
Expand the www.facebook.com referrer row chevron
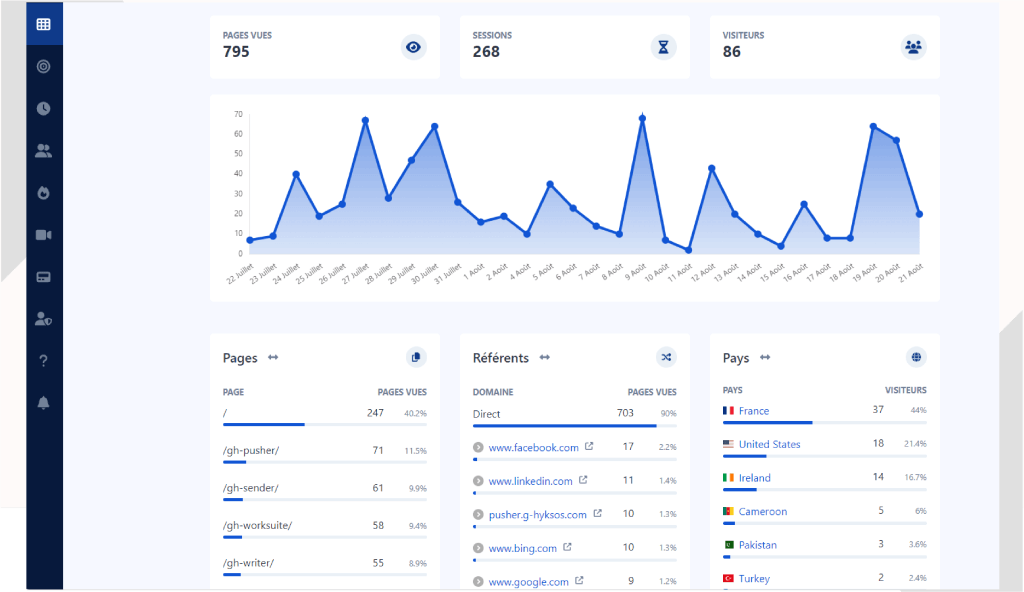478,448
